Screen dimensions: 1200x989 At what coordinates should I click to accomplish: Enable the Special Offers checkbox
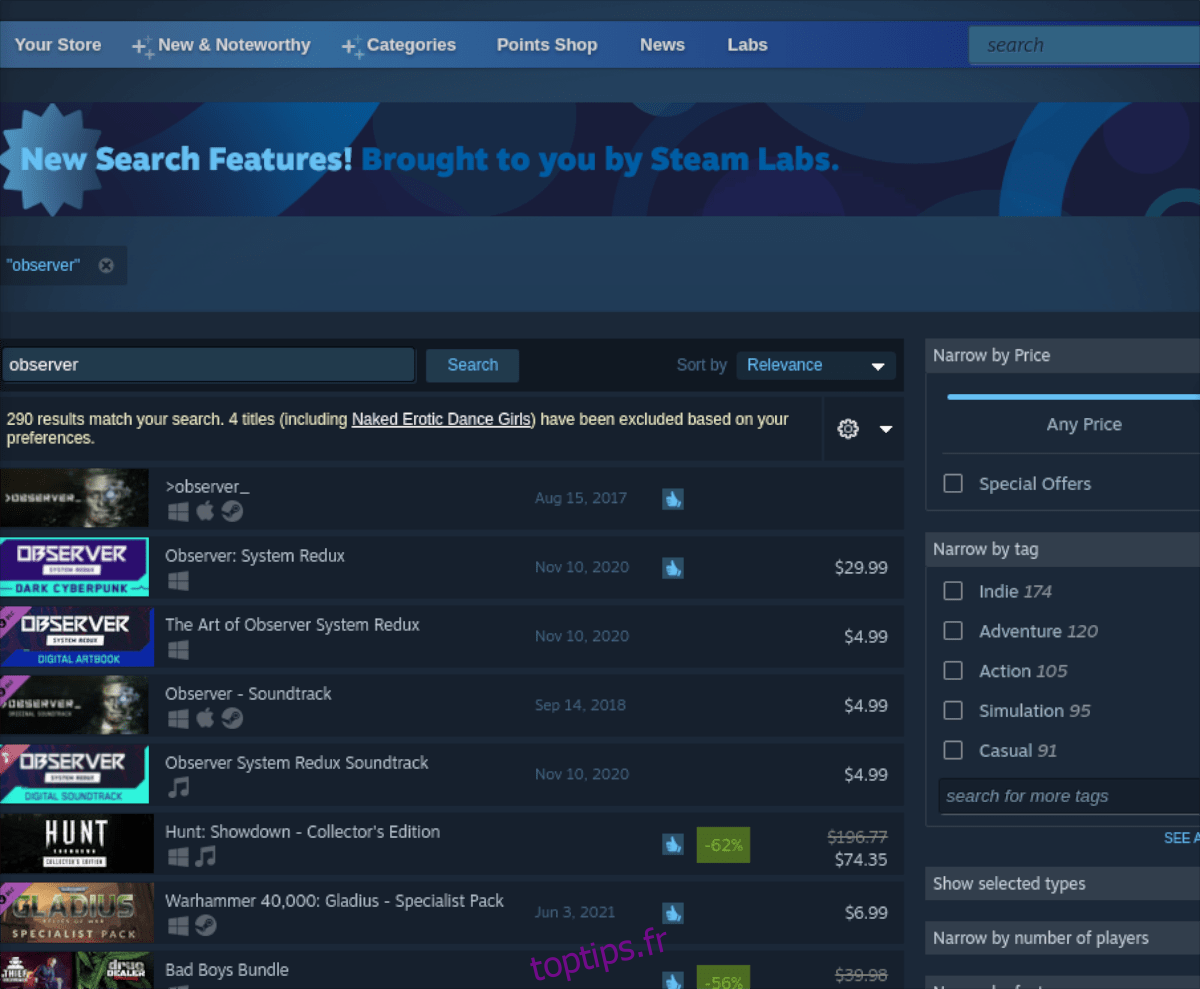coord(953,483)
